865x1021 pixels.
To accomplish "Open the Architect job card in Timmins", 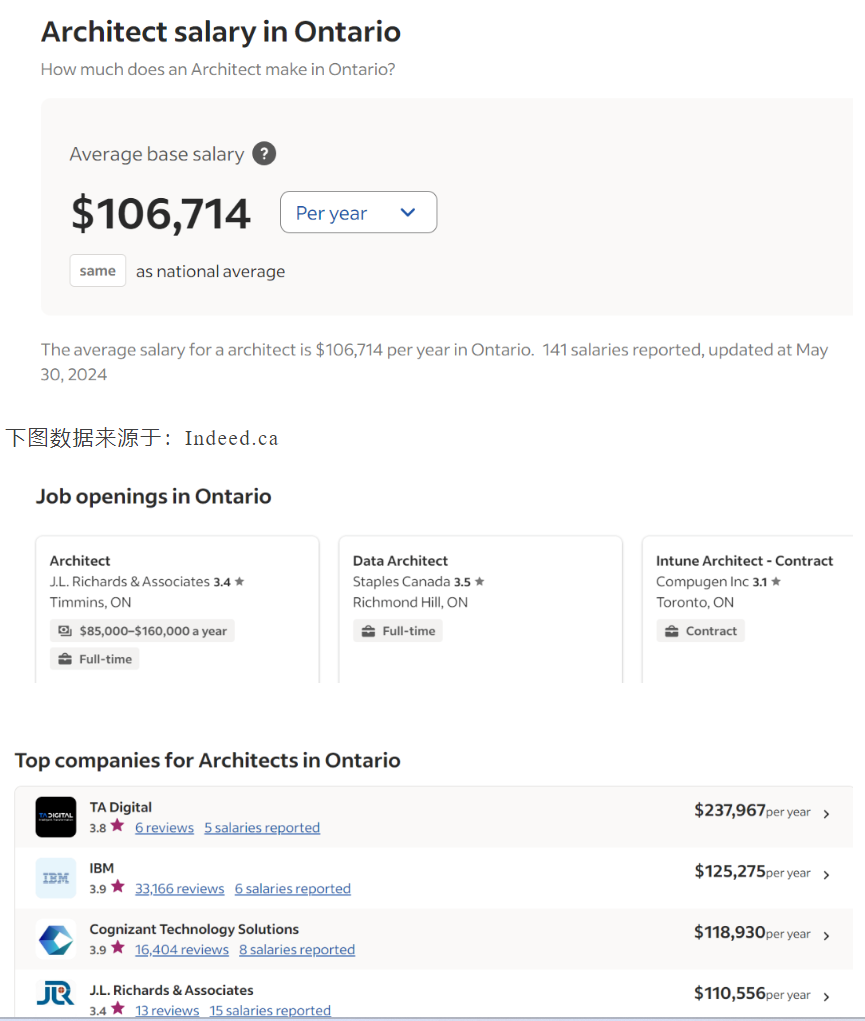I will 80,561.
